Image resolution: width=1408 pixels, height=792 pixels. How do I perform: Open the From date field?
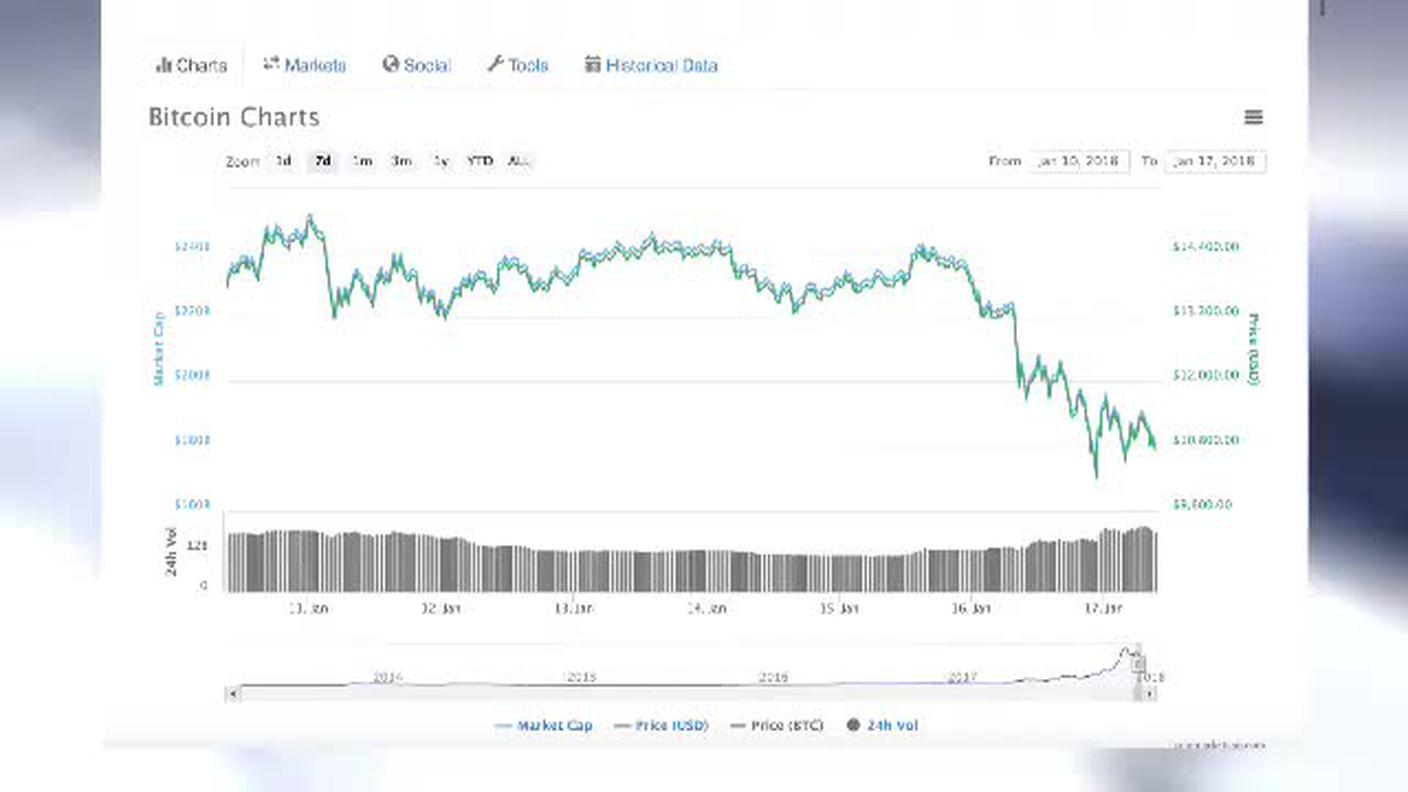[1079, 161]
